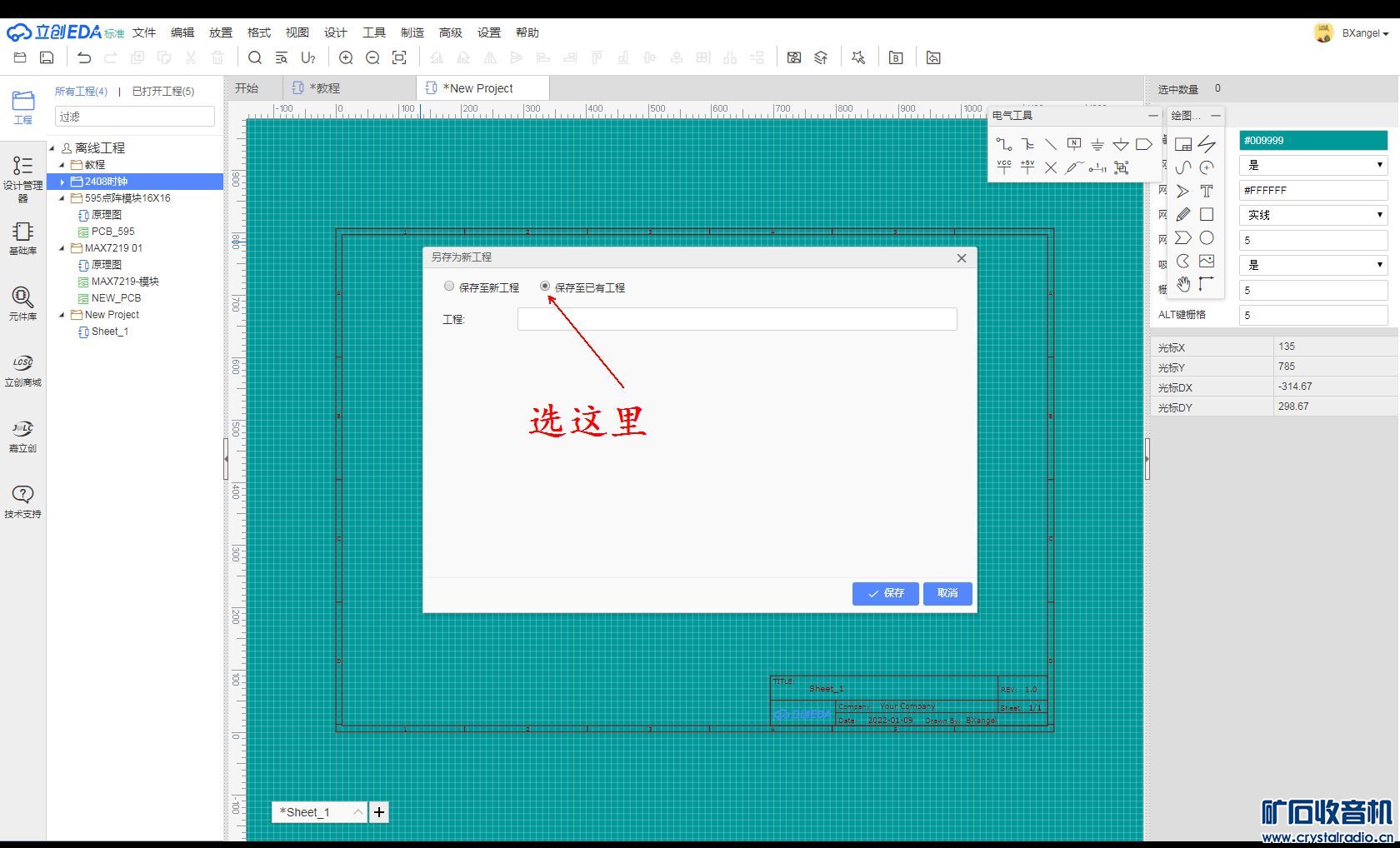Open the 制造 menu
1400x848 pixels.
pyautogui.click(x=412, y=32)
